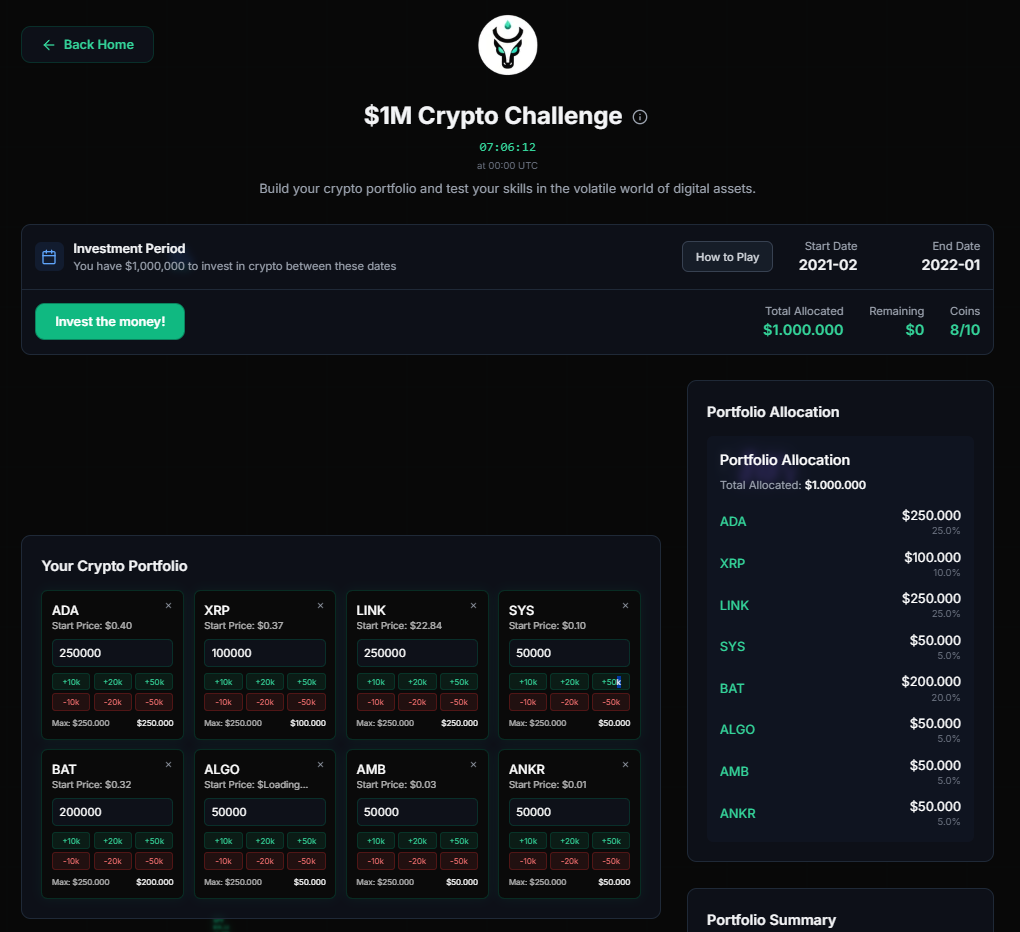Viewport: 1020px width, 932px height.
Task: Click the bull logo at the top
Action: (x=507, y=44)
